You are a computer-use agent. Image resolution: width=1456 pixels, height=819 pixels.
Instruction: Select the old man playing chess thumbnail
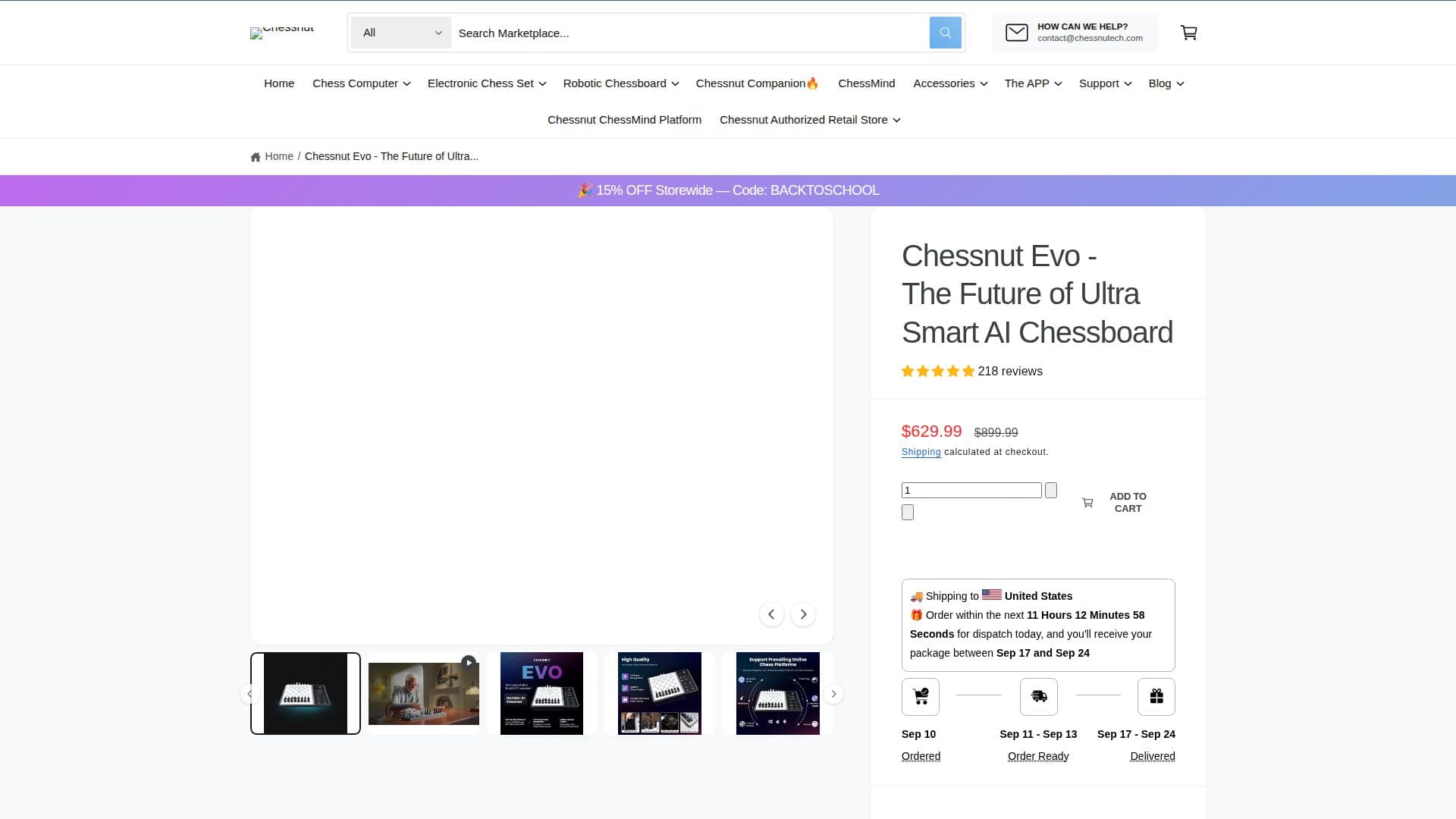click(x=424, y=694)
